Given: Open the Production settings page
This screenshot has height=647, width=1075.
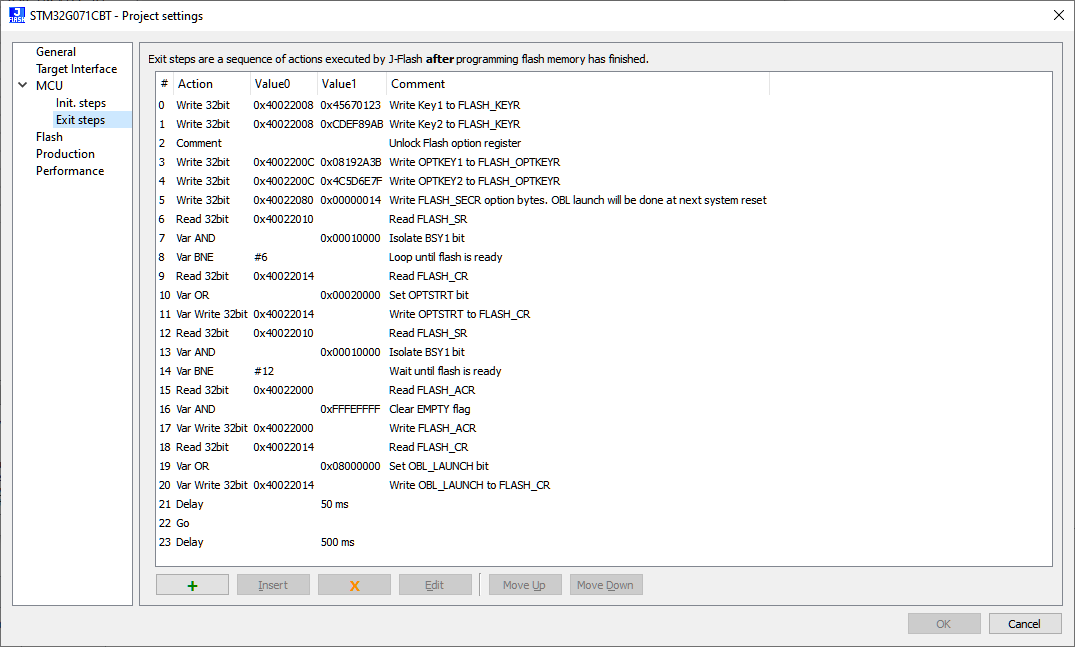Looking at the screenshot, I should click(65, 154).
